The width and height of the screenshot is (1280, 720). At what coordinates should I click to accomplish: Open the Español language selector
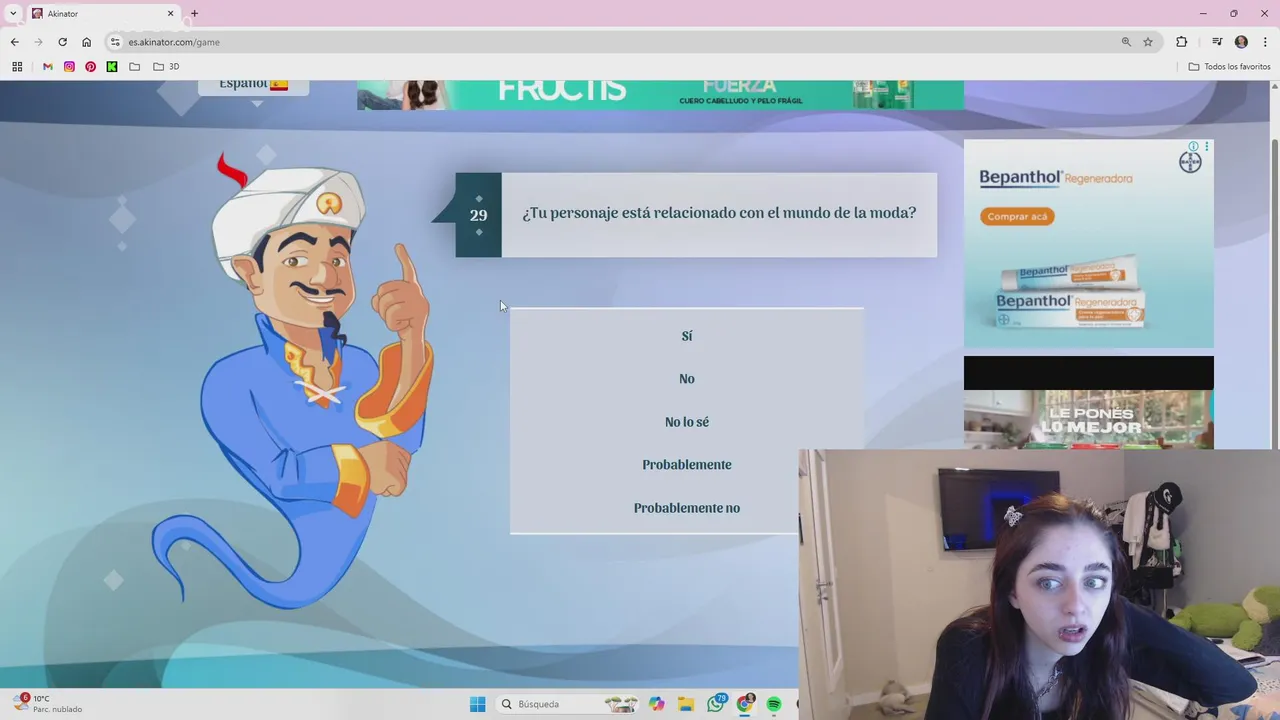tap(253, 86)
